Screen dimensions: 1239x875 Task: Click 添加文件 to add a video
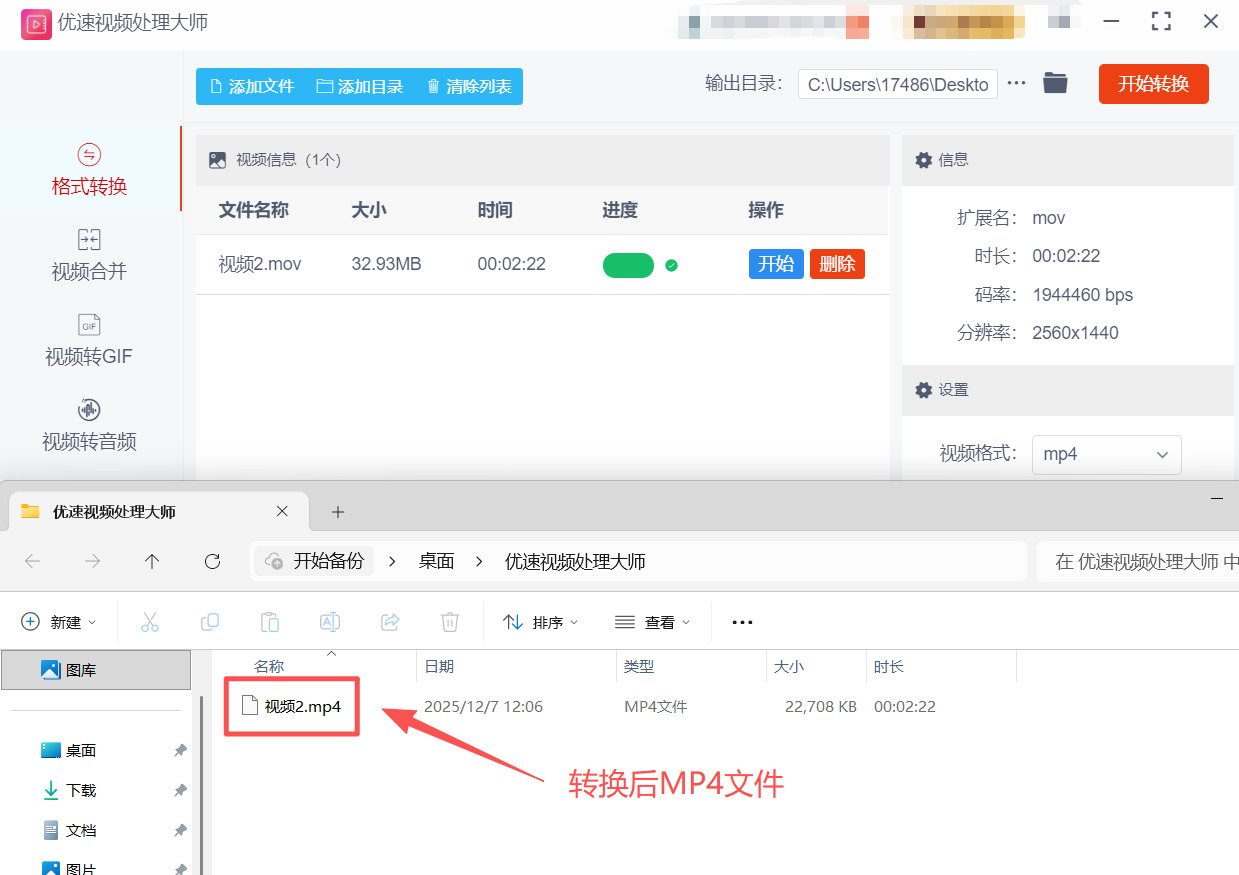point(251,87)
